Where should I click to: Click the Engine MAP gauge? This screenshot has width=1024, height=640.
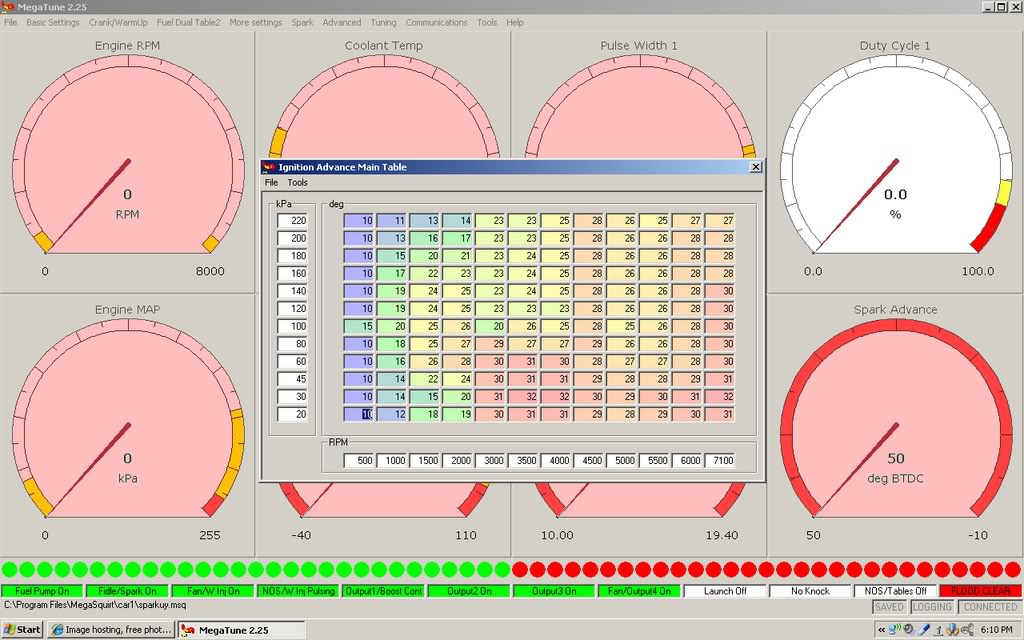127,427
